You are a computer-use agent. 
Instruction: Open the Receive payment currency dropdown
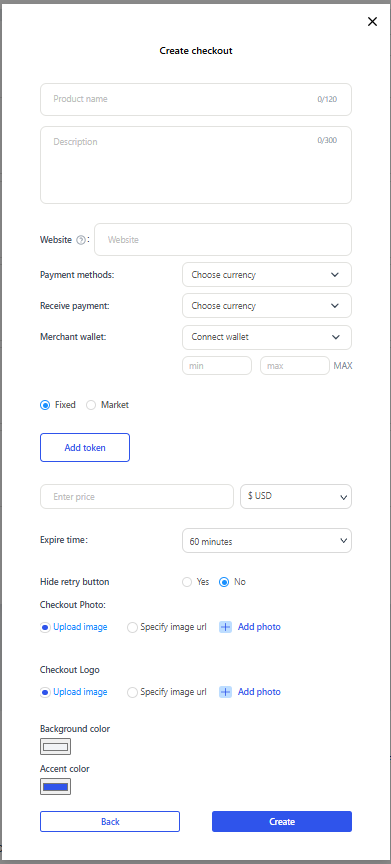click(267, 306)
